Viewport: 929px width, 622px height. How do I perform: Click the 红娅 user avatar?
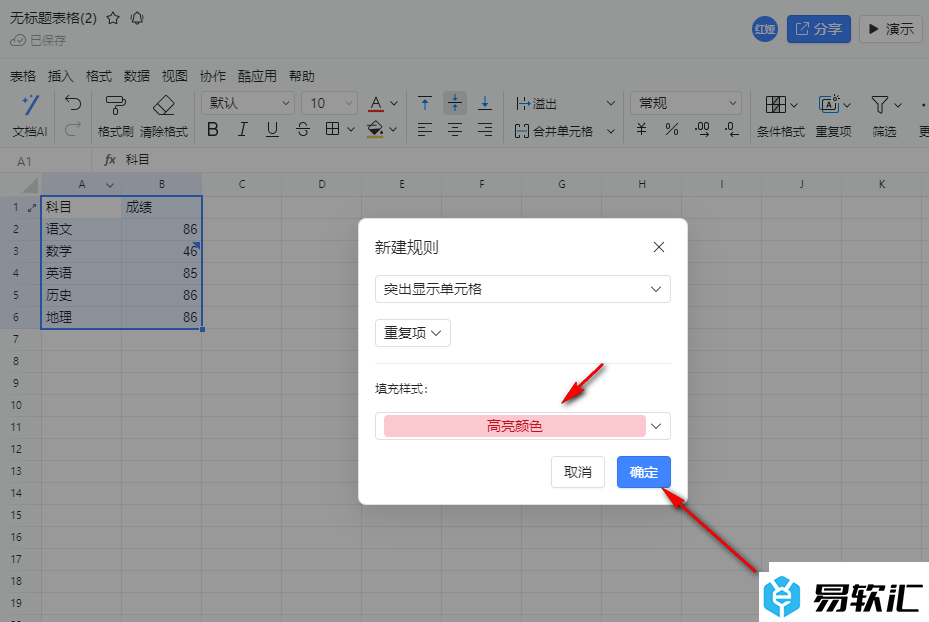pyautogui.click(x=765, y=29)
